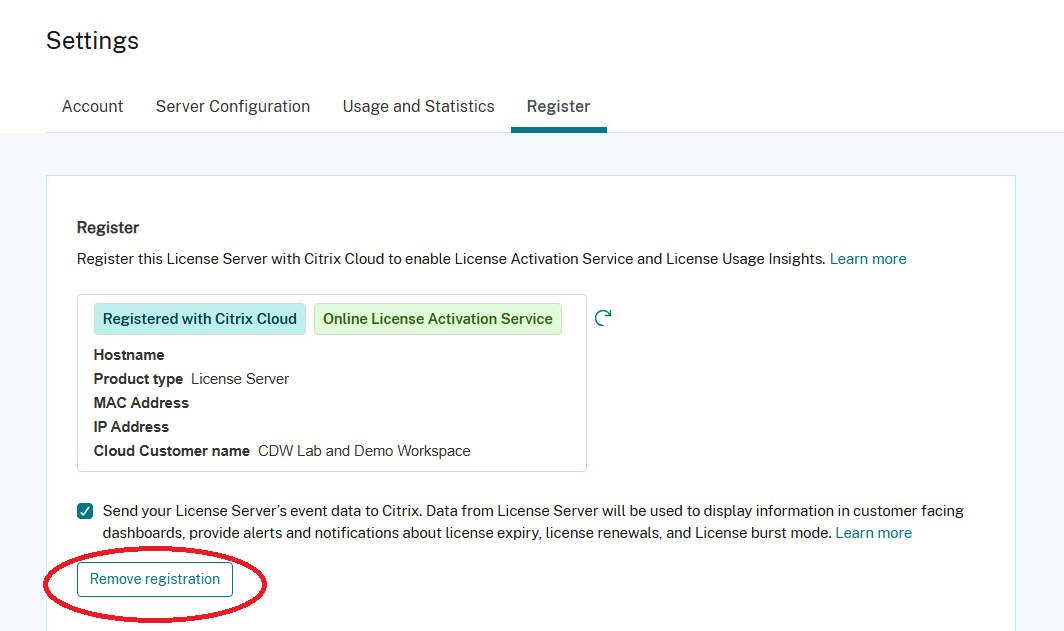Go to the Usage and Statistics tab
The width and height of the screenshot is (1064, 631).
click(418, 106)
